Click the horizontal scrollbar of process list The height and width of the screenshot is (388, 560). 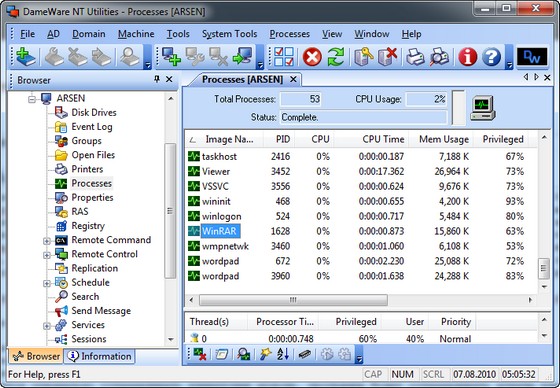tap(293, 300)
